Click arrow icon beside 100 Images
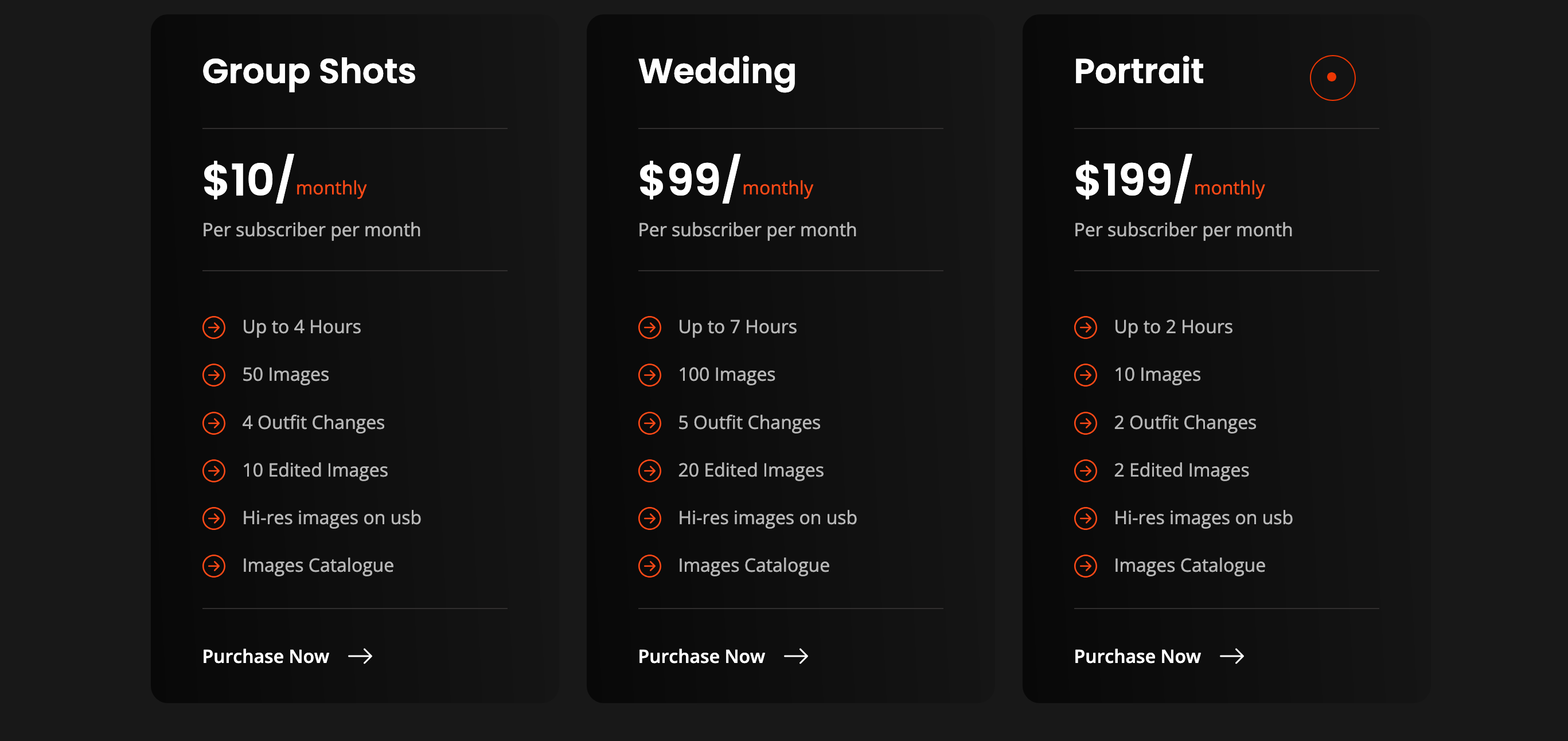The height and width of the screenshot is (741, 1568). (x=649, y=375)
